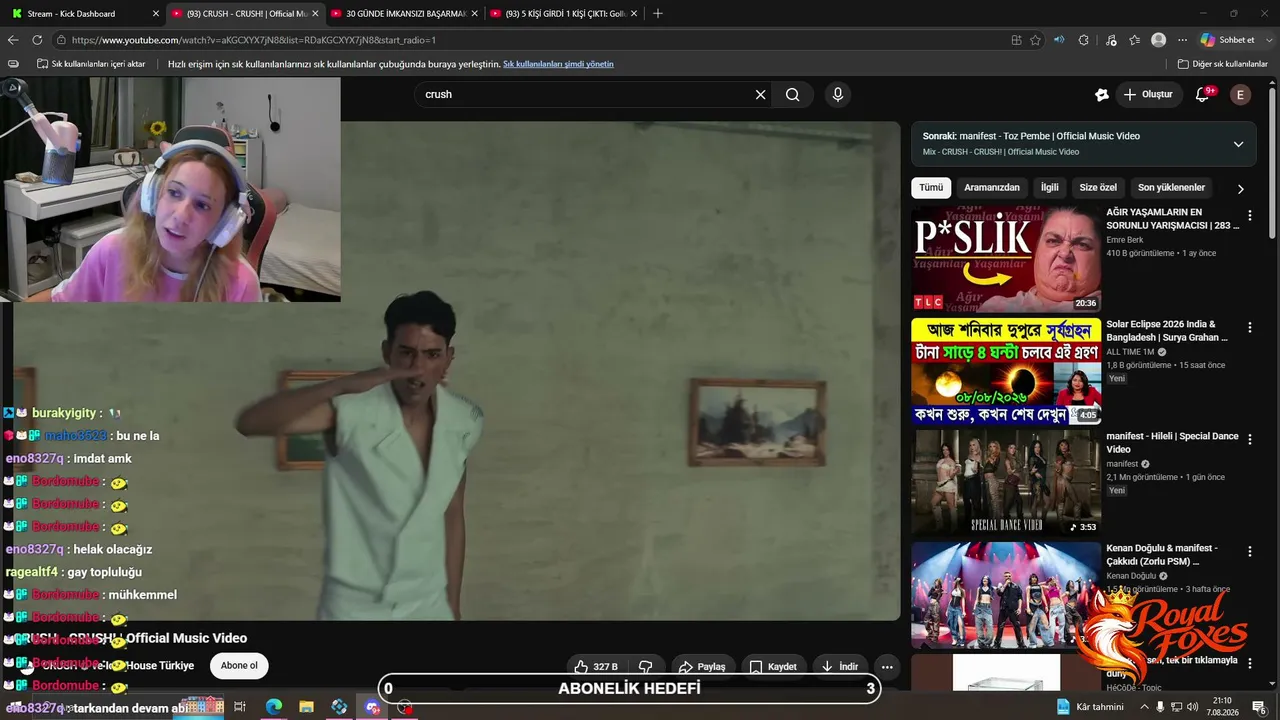Open the 'Kâr tahmini' taskbar widget
This screenshot has width=1280, height=720.
pos(1090,707)
